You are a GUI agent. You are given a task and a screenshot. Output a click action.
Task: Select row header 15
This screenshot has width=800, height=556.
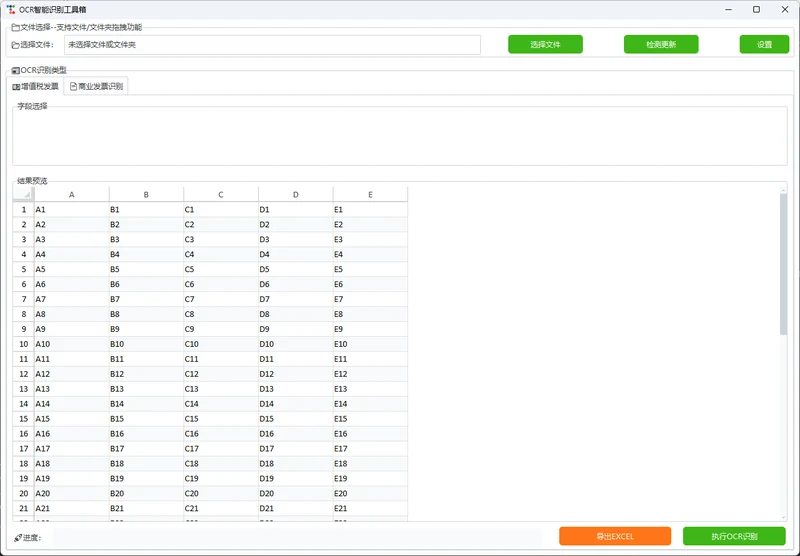click(23, 419)
